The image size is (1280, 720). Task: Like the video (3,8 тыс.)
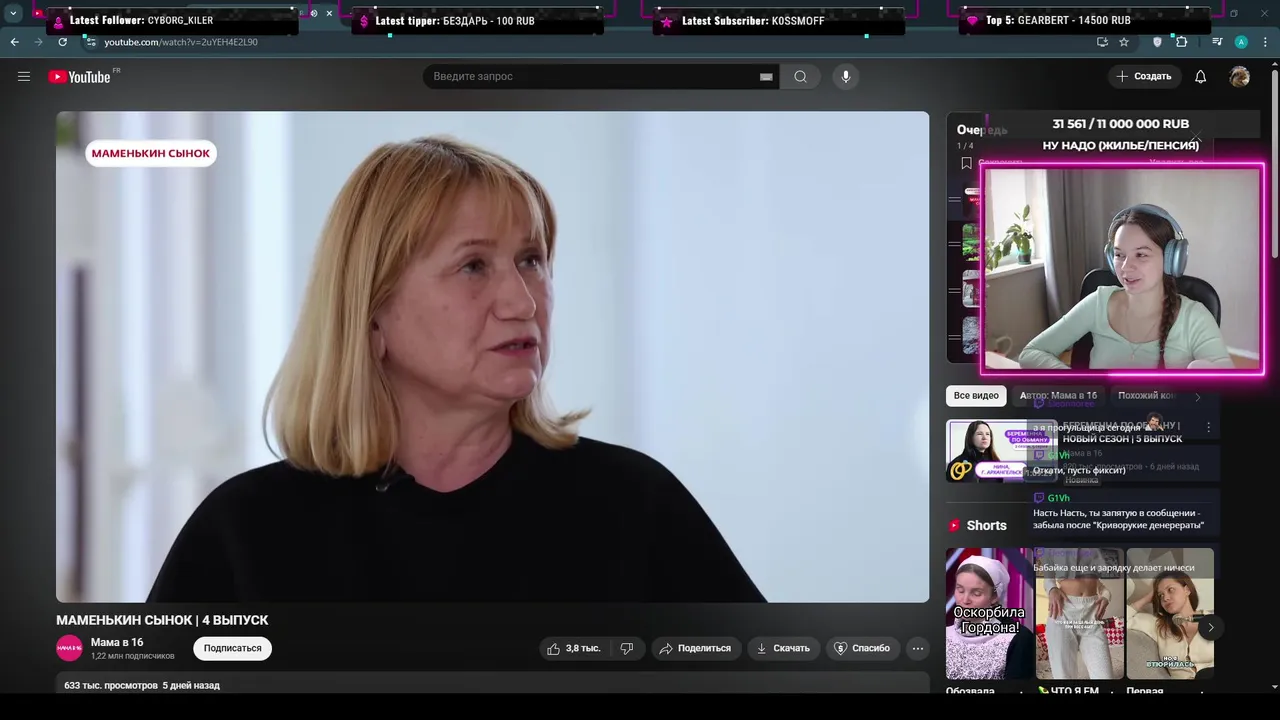[x=574, y=648]
